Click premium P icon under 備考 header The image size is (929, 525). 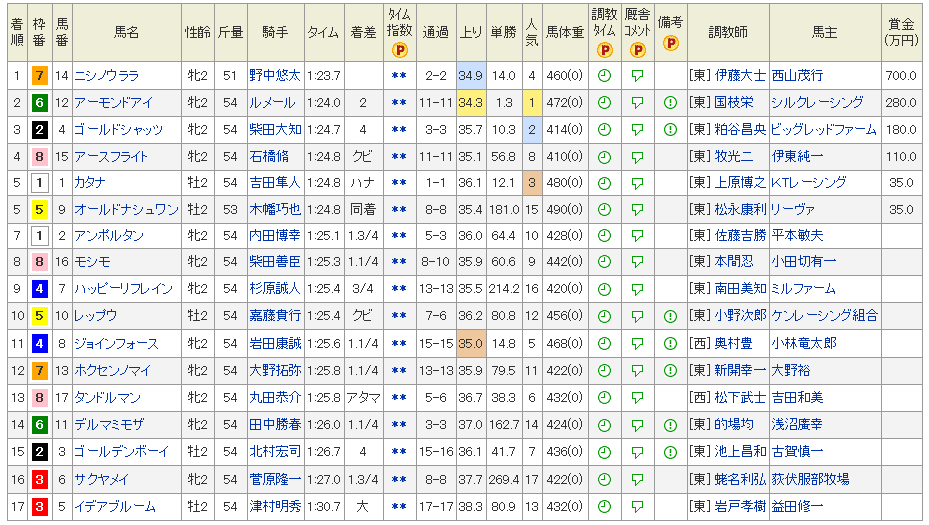coord(670,43)
